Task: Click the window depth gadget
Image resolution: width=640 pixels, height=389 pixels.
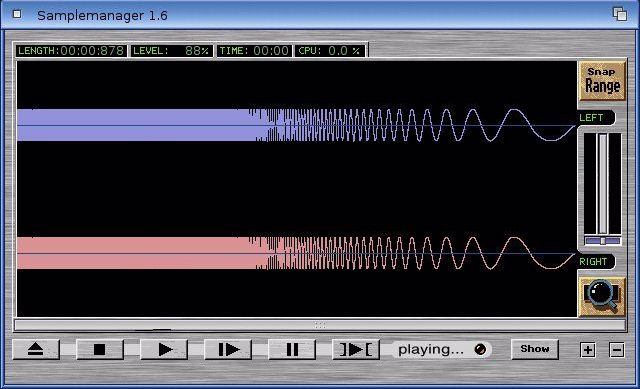Action: (620, 14)
